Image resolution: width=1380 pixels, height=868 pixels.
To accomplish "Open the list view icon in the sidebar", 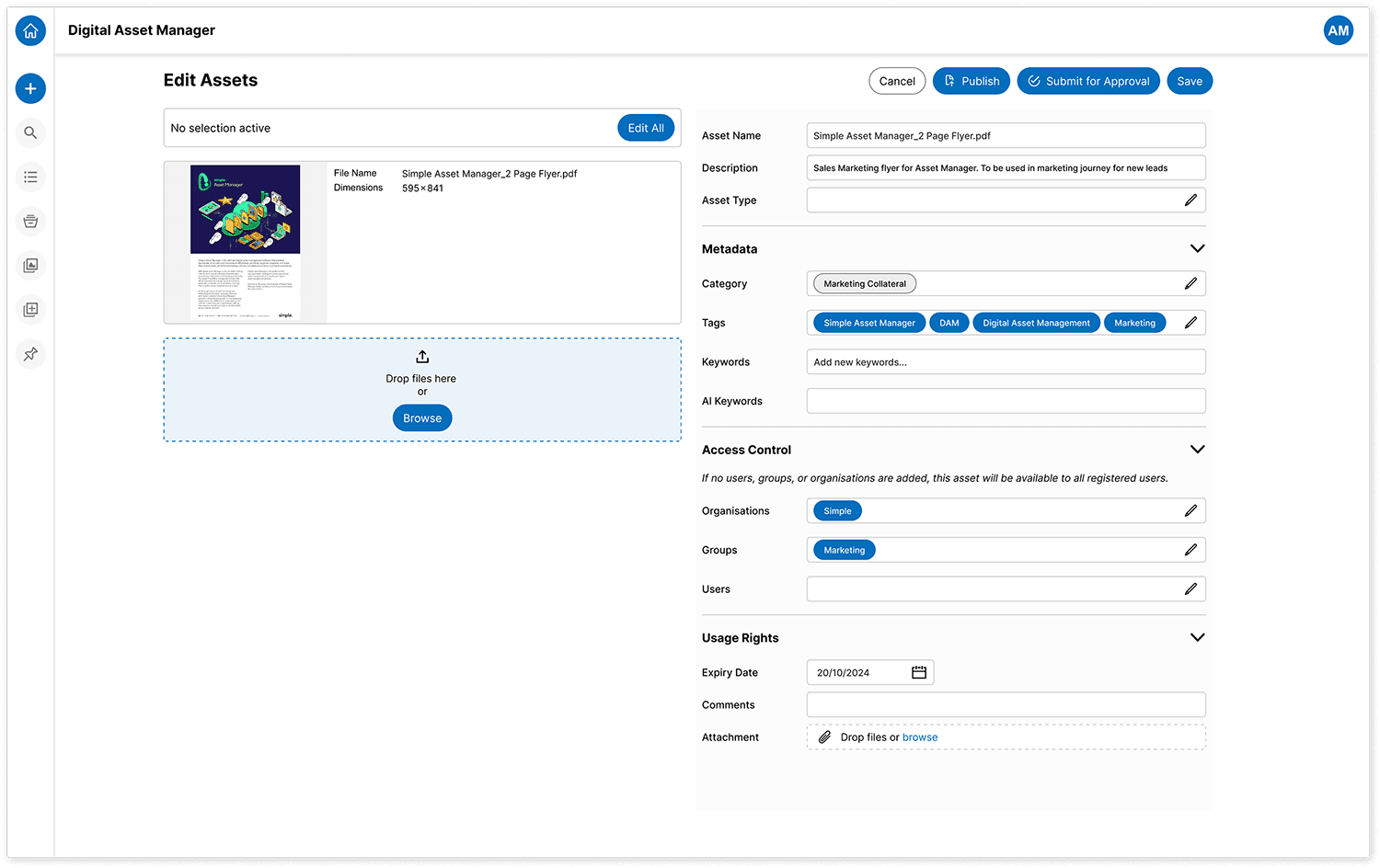I will 30,177.
